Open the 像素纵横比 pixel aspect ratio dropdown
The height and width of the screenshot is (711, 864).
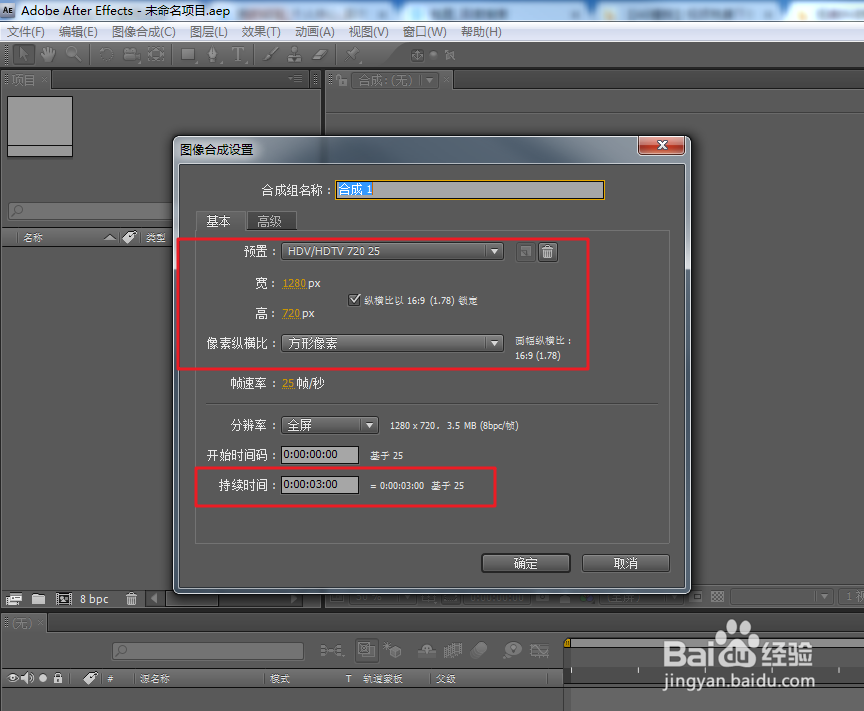(x=392, y=343)
